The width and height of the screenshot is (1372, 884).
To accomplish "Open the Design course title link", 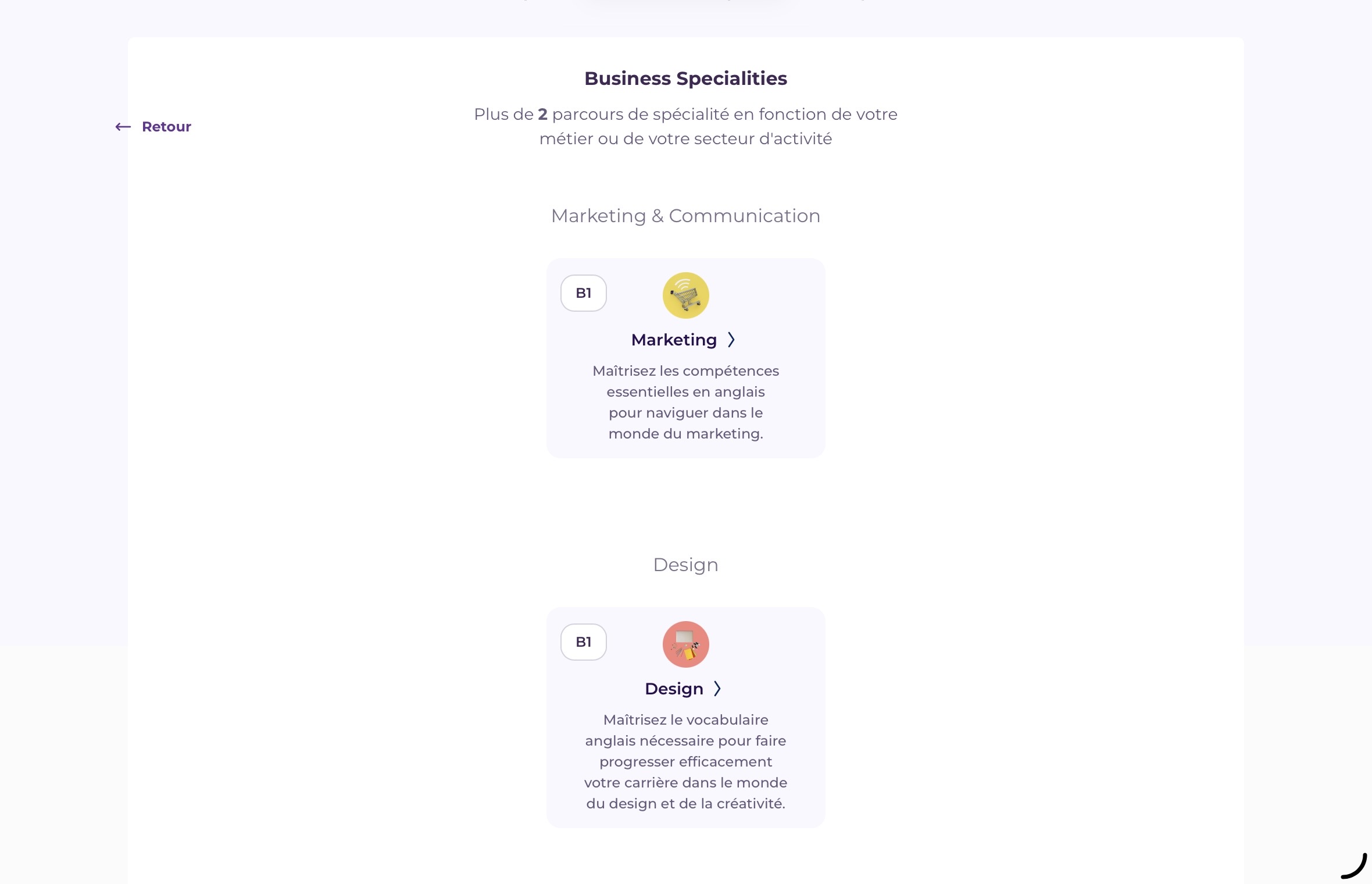I will click(674, 689).
